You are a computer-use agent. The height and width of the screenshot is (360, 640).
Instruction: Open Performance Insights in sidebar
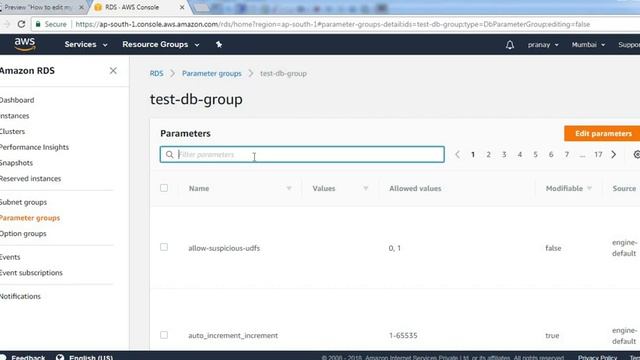pyautogui.click(x=34, y=147)
